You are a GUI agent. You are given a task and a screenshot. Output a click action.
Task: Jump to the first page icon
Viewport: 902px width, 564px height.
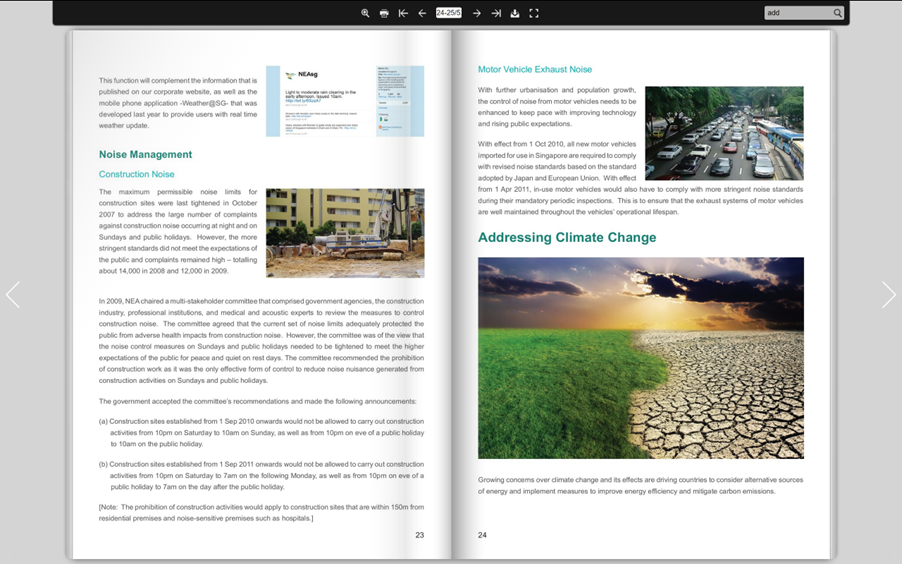point(403,13)
